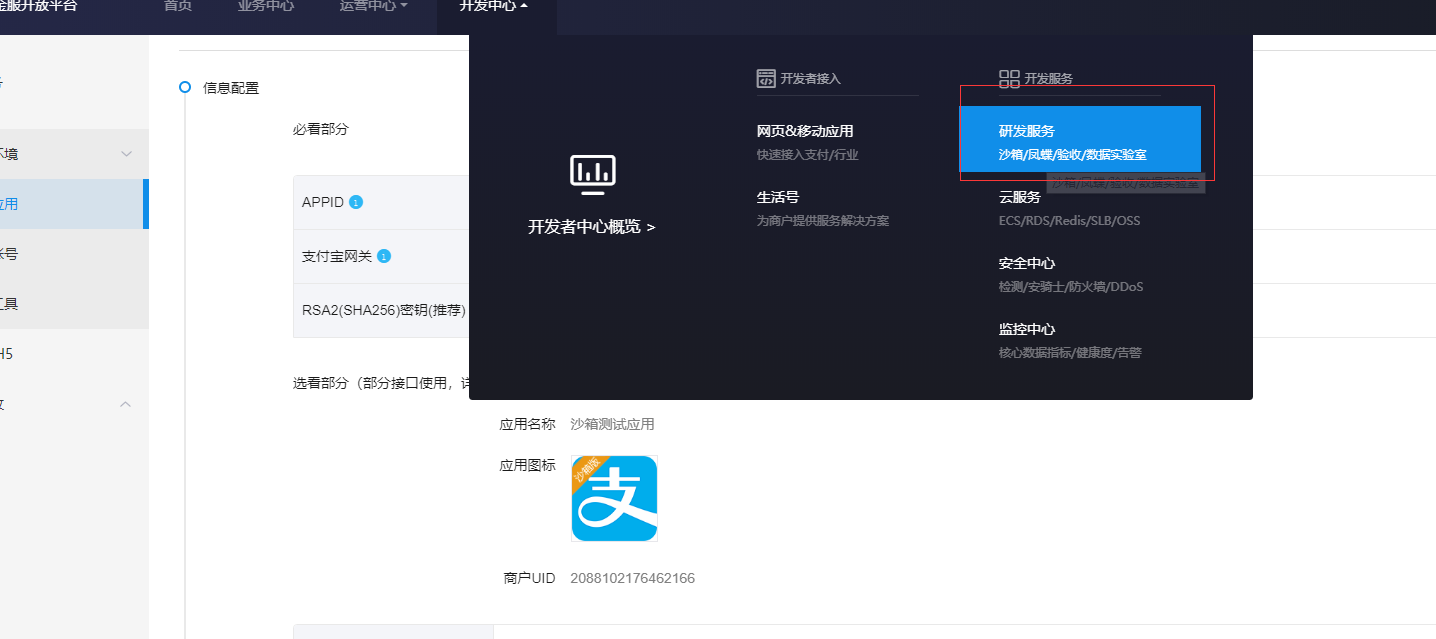Click 快速接入支付/行业 subtitle text
This screenshot has width=1436, height=639.
tap(808, 155)
